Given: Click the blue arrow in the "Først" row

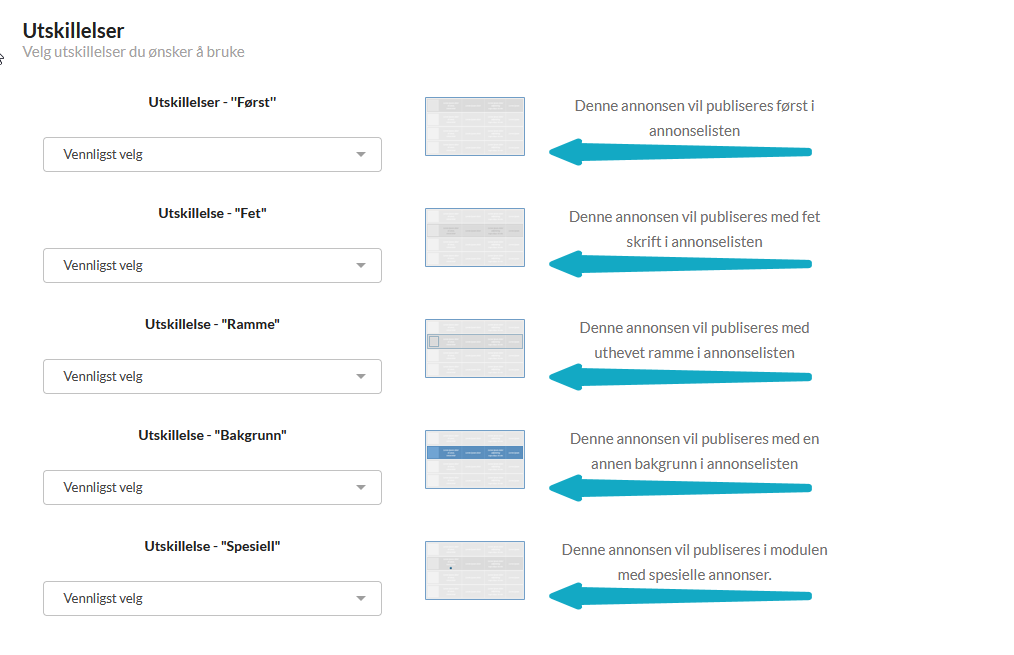Looking at the screenshot, I should pos(680,152).
